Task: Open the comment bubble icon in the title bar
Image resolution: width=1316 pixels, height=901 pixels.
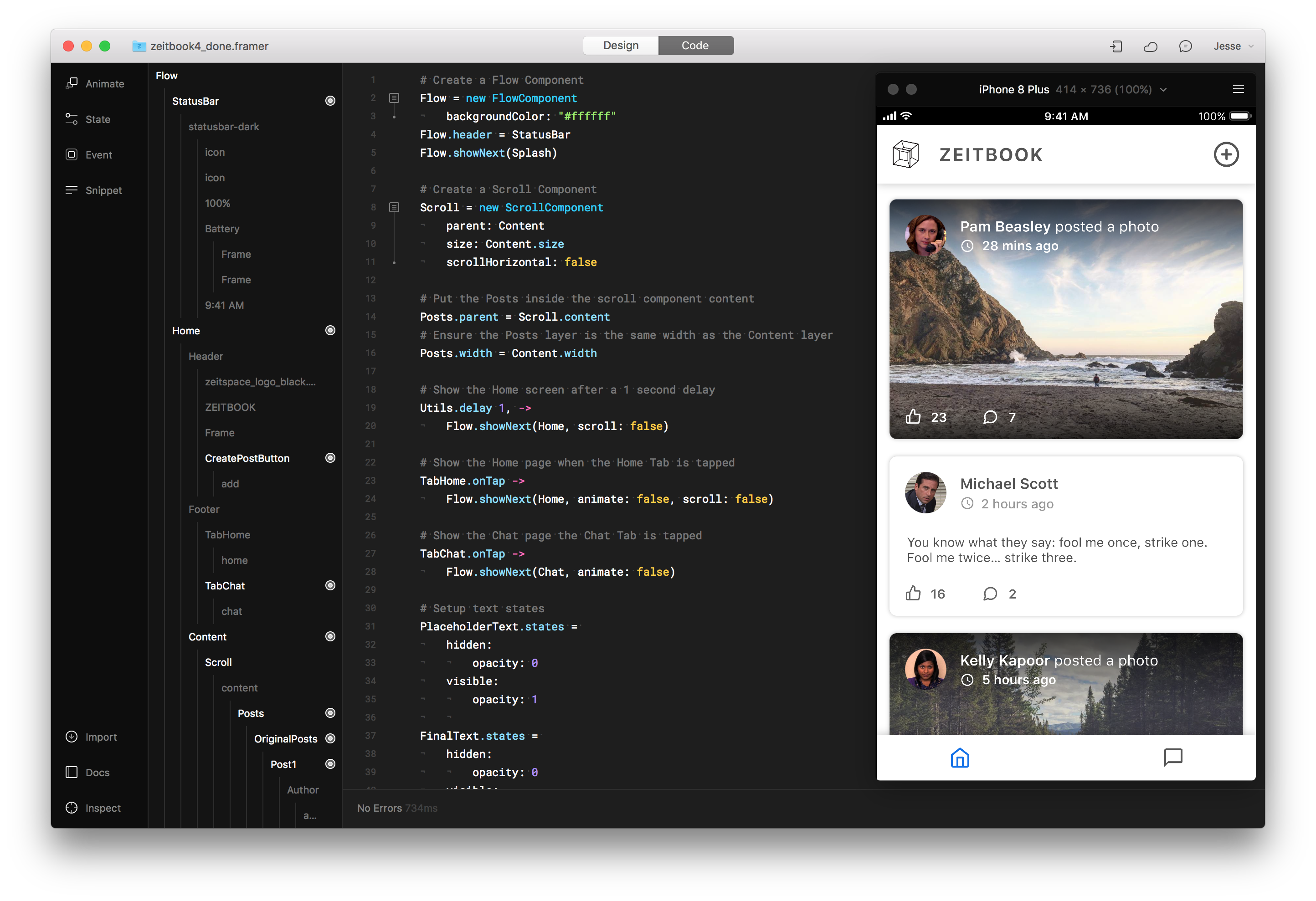Action: [x=1185, y=46]
